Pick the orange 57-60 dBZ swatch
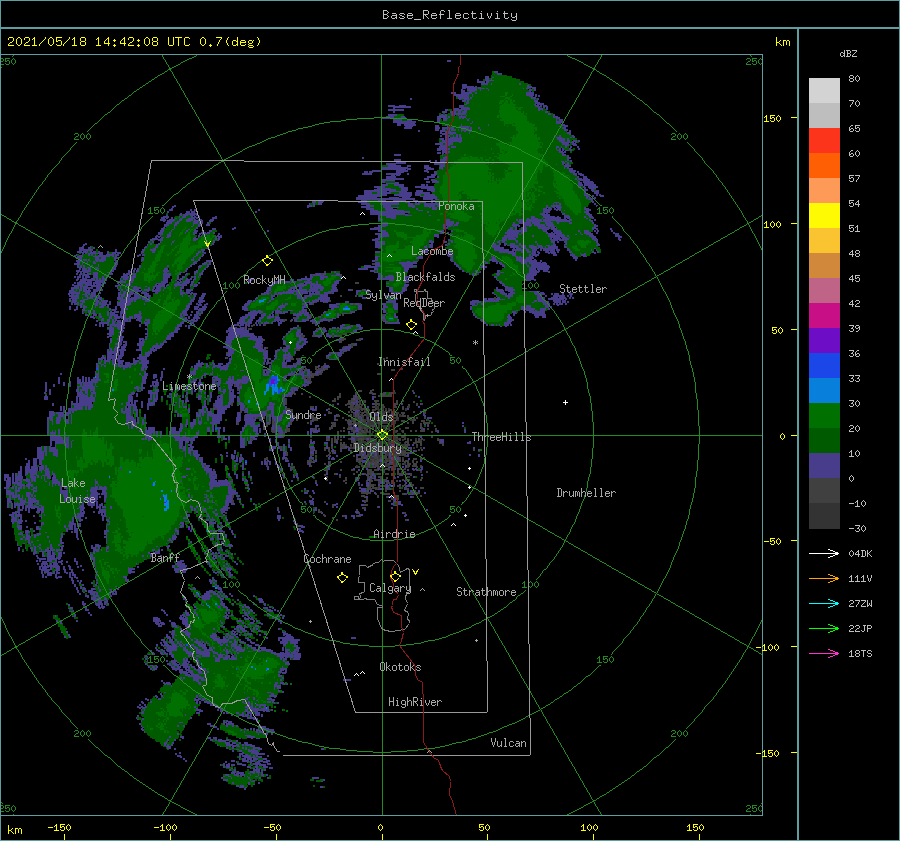900x841 pixels. [x=824, y=166]
